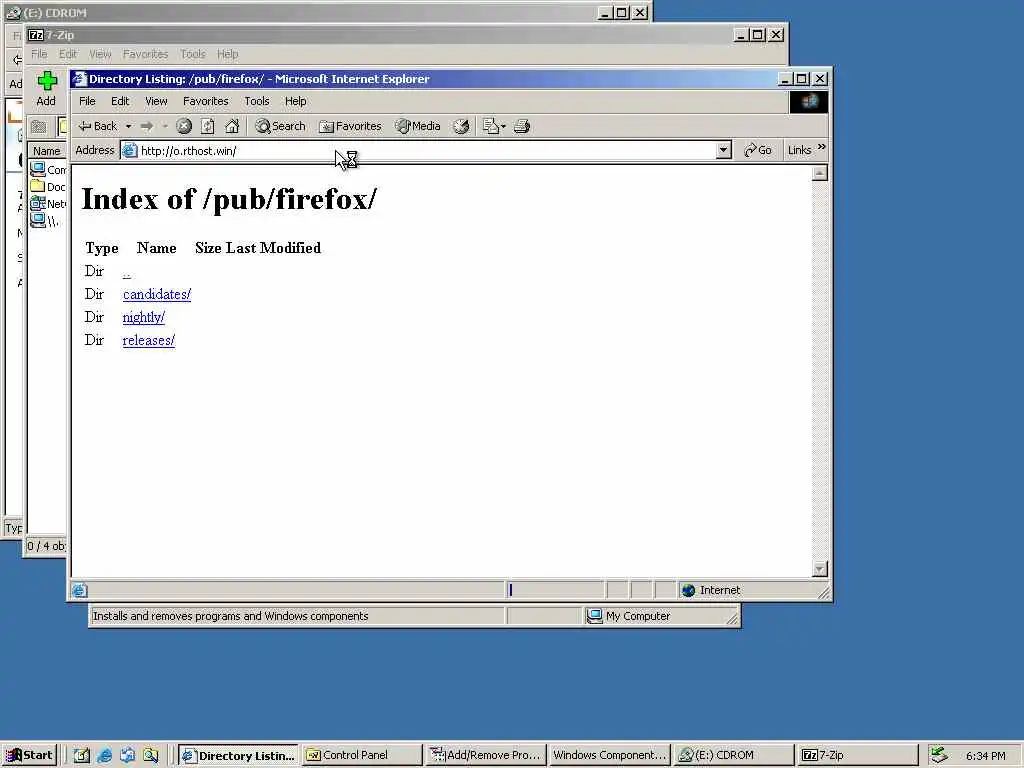
Task: Click the page icon in the address bar
Action: click(x=130, y=151)
